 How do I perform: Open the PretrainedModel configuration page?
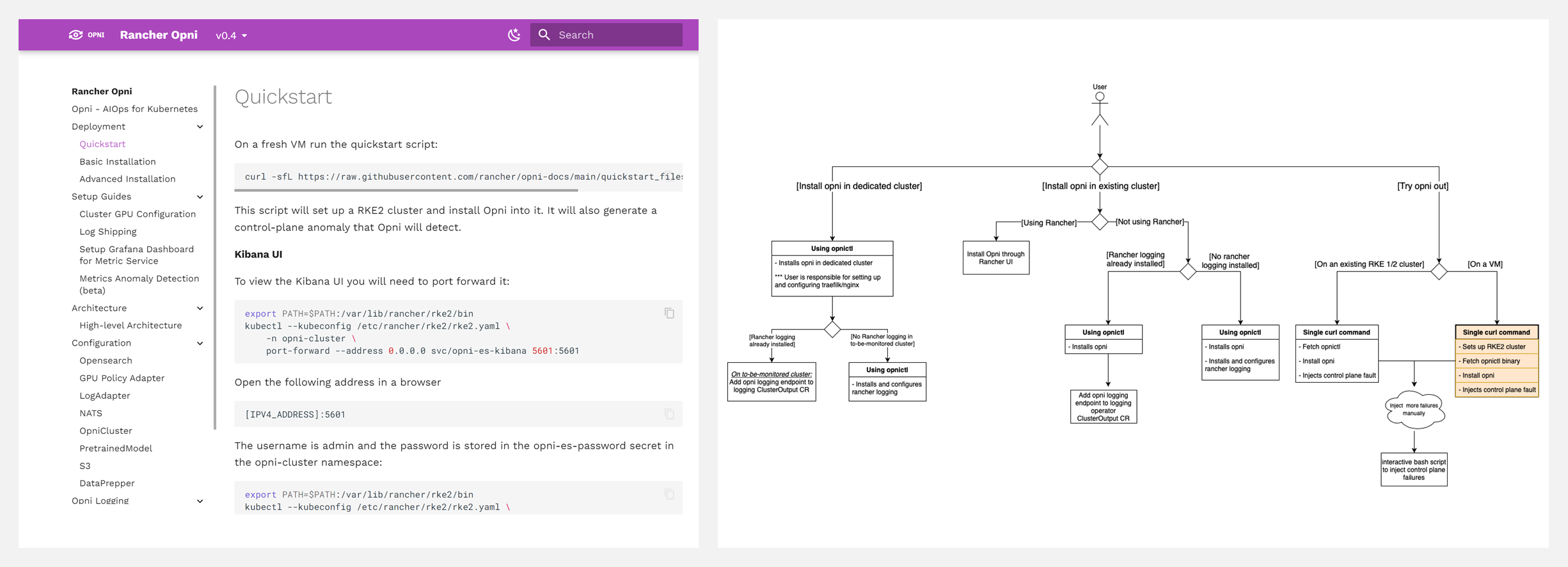coord(116,449)
